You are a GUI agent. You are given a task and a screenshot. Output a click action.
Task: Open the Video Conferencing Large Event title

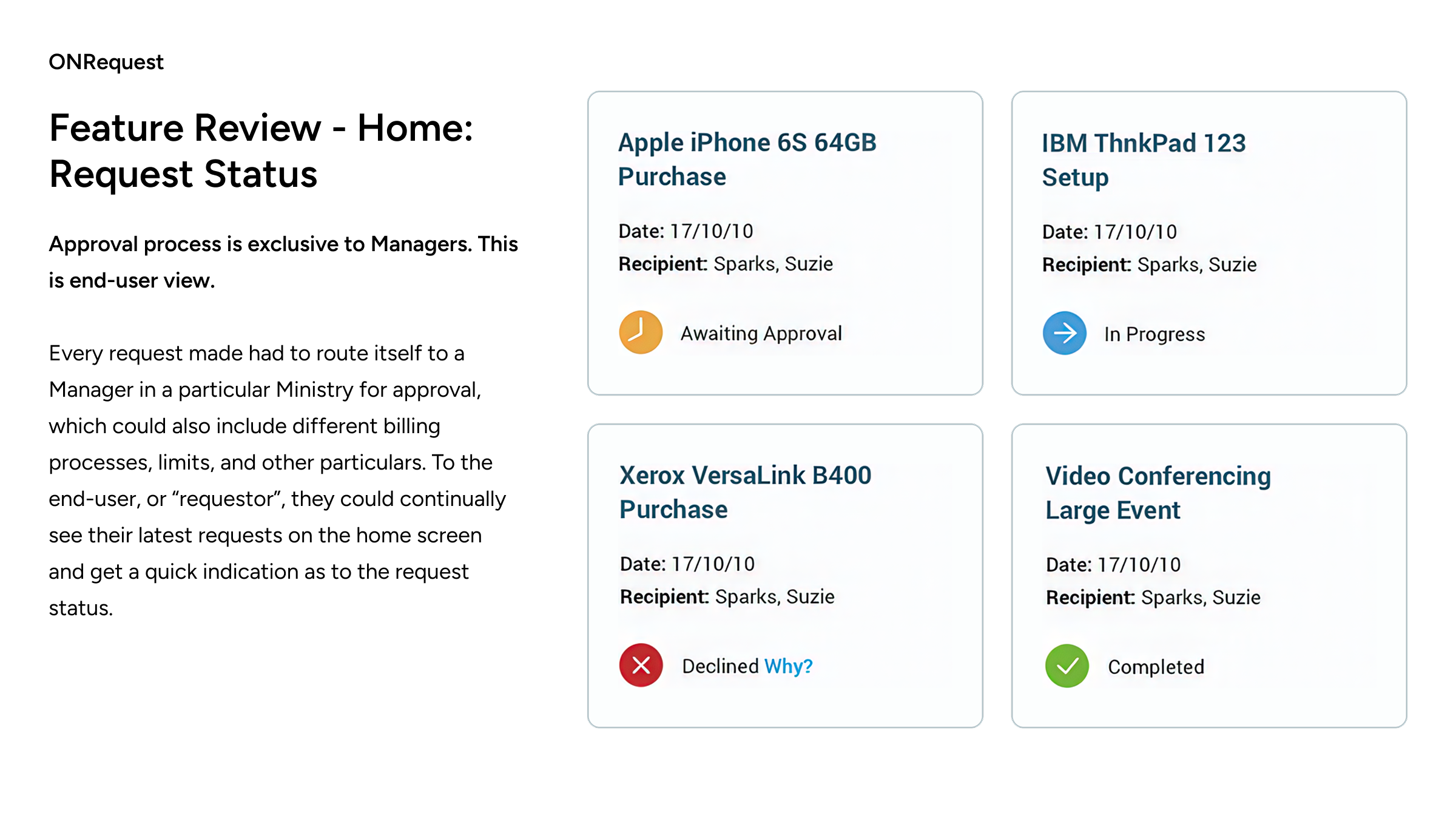coord(1158,493)
